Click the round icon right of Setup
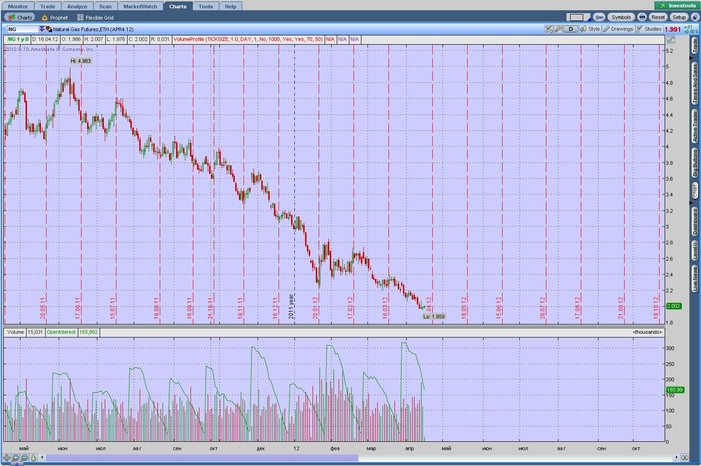 (695, 17)
